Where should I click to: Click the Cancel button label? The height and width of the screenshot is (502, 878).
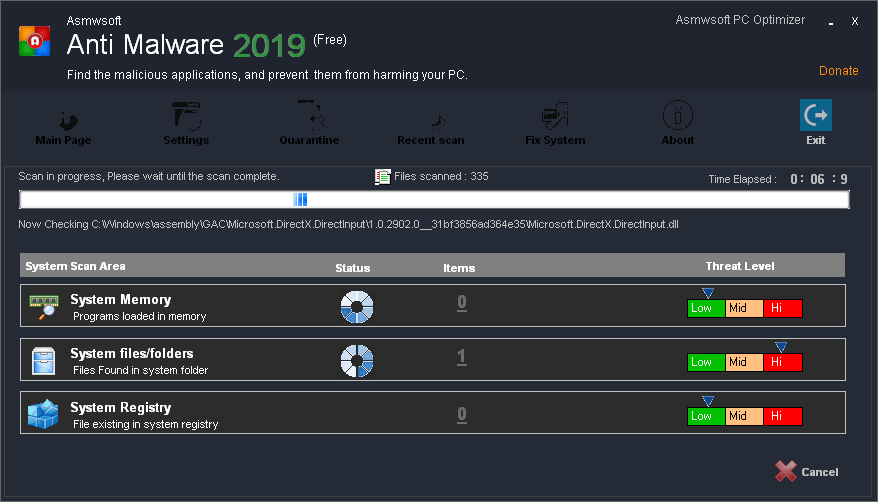click(819, 472)
